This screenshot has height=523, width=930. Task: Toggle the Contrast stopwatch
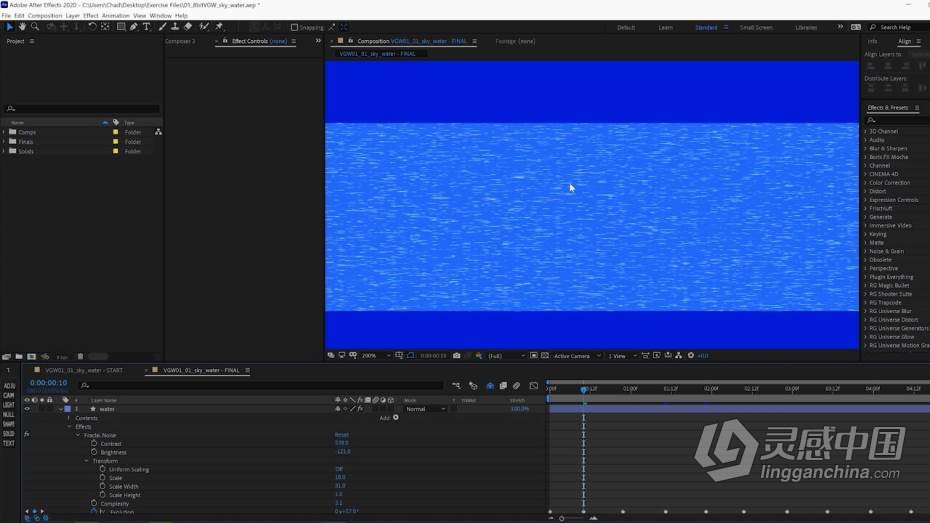[94, 444]
